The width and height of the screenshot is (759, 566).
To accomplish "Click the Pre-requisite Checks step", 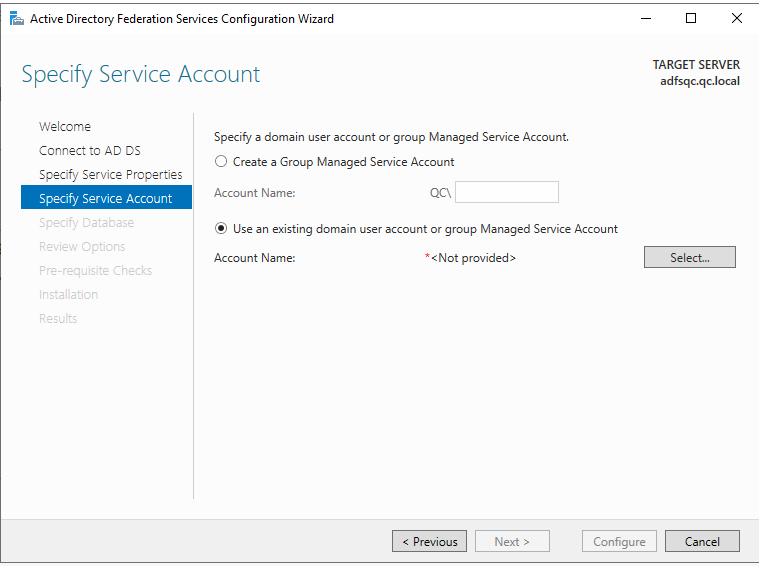I will pyautogui.click(x=95, y=271).
